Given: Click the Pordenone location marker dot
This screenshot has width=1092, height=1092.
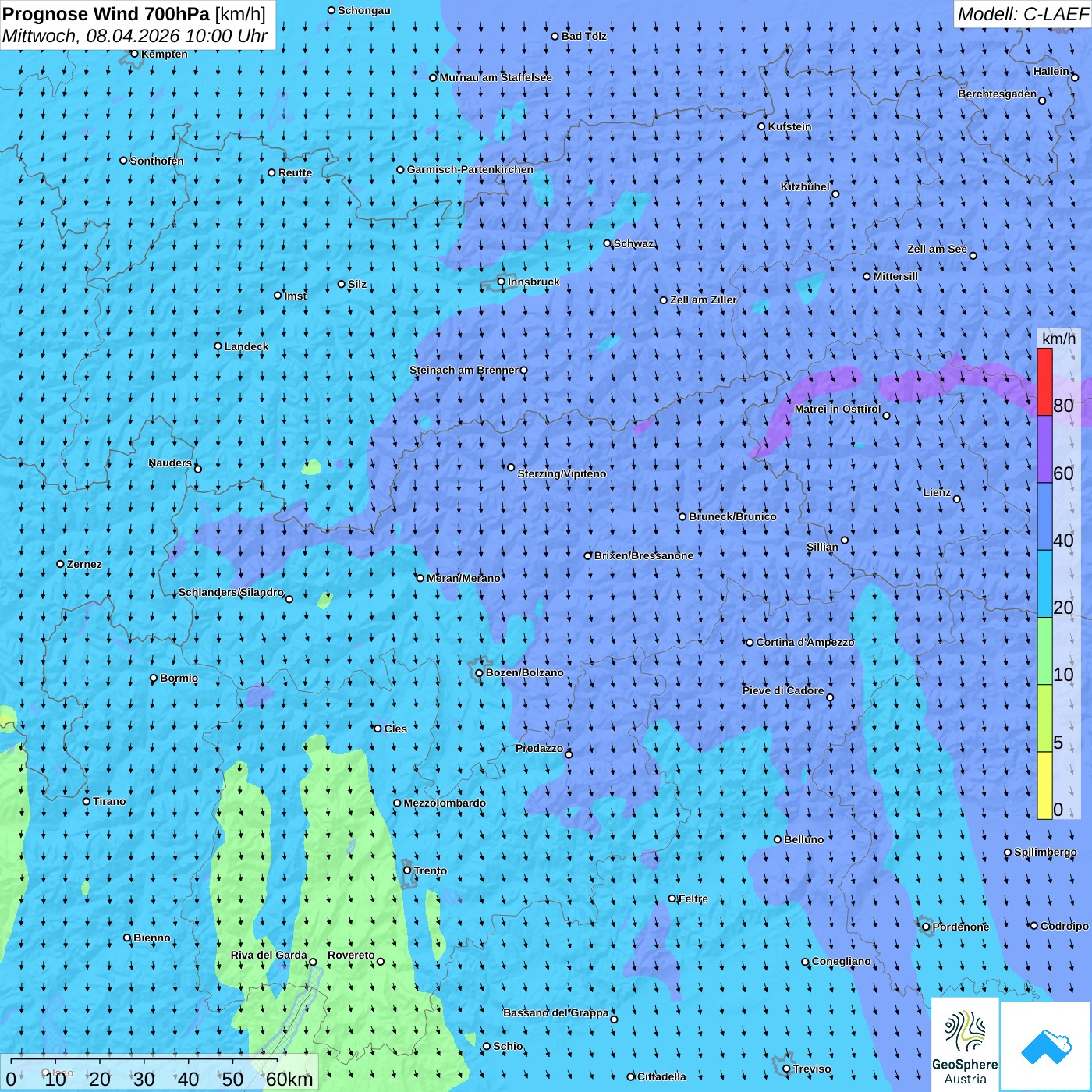Looking at the screenshot, I should click(927, 927).
